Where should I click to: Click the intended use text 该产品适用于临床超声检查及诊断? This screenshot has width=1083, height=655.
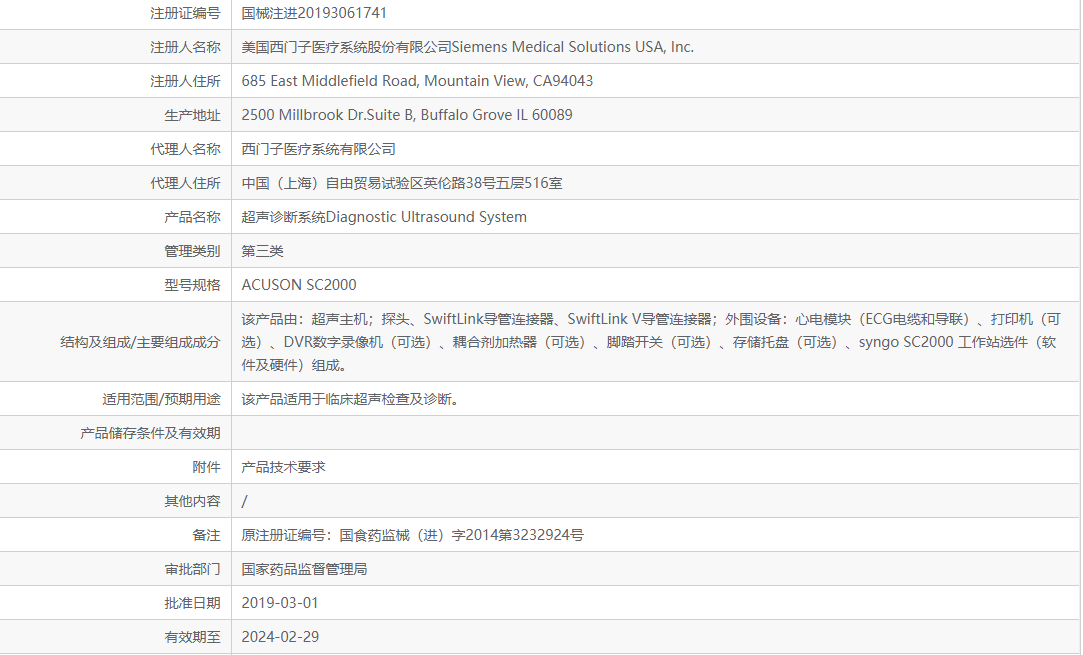[x=350, y=399]
